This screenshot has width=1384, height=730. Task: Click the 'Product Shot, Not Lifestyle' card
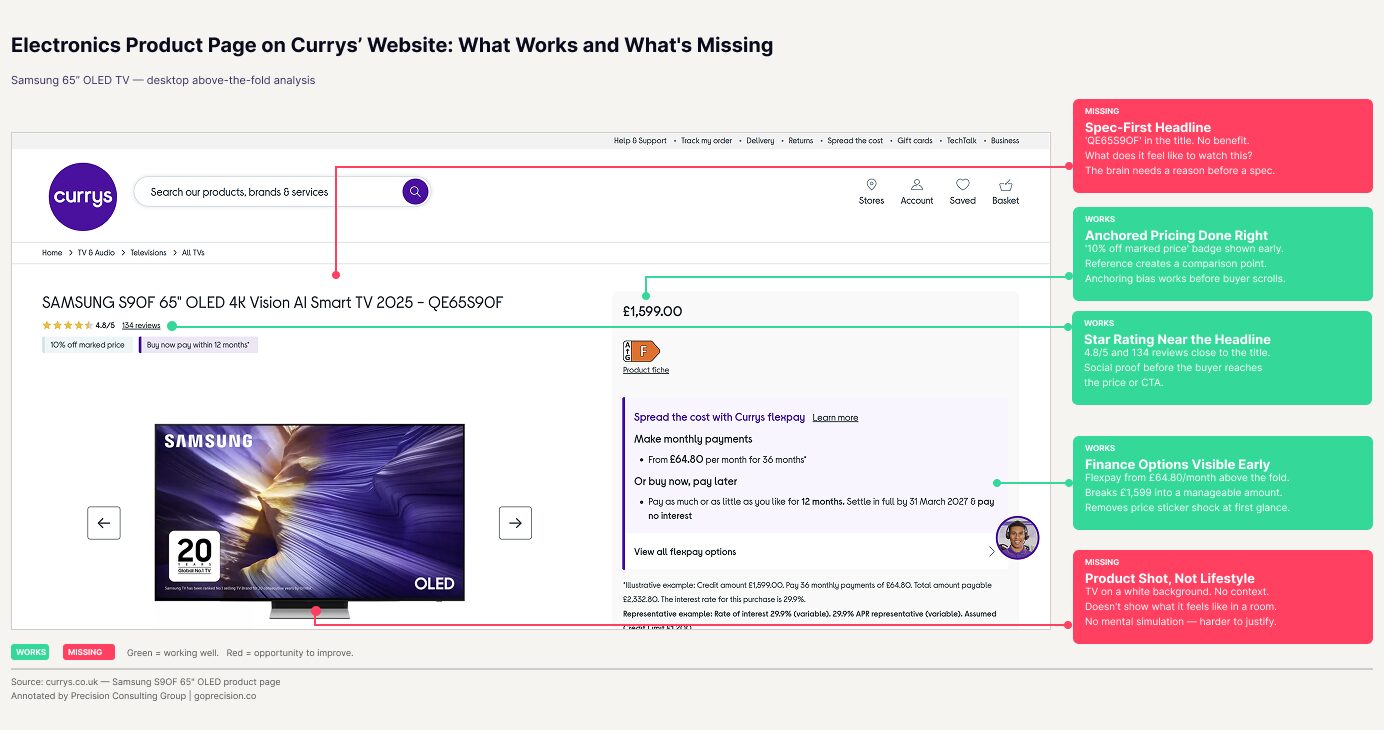(1222, 597)
